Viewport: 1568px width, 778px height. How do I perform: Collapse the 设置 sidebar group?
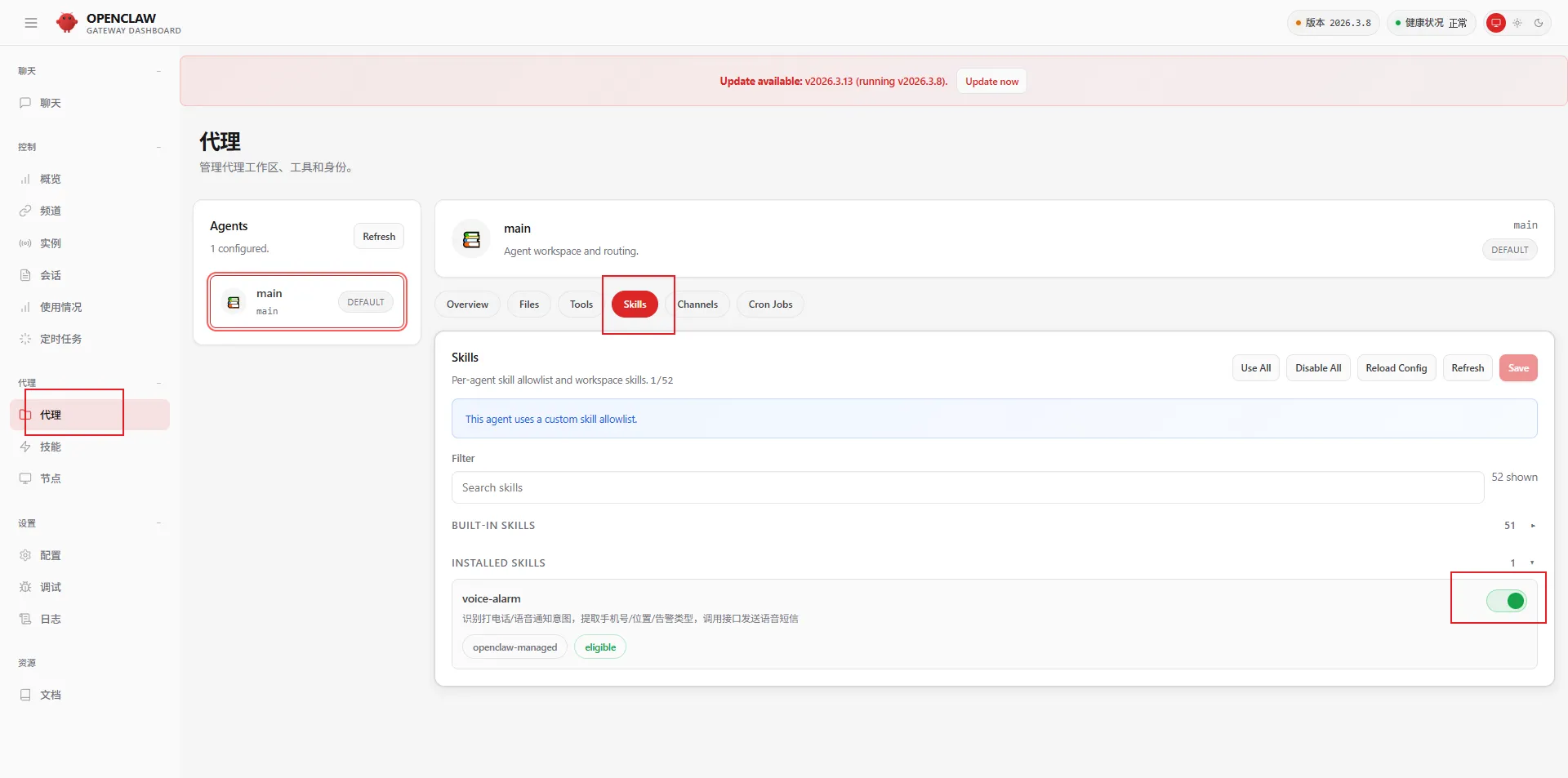[158, 523]
